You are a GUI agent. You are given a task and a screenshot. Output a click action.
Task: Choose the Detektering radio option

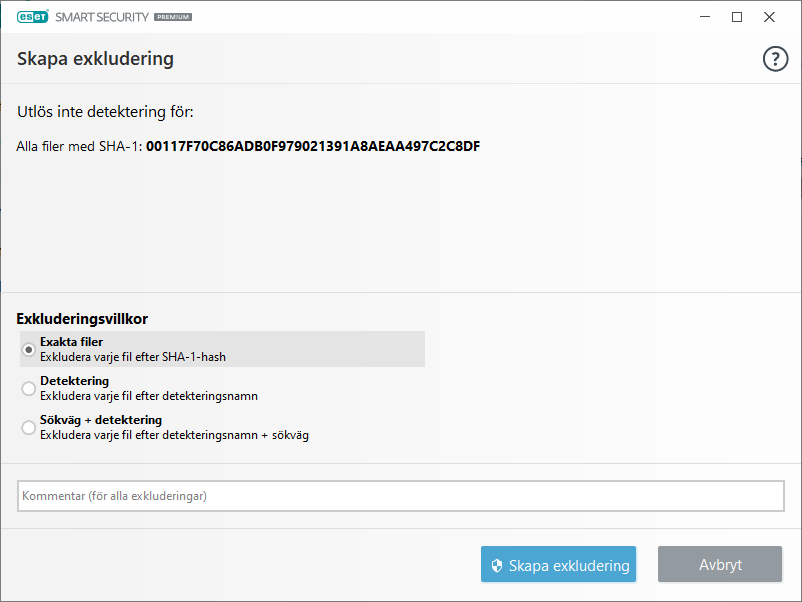(x=29, y=388)
